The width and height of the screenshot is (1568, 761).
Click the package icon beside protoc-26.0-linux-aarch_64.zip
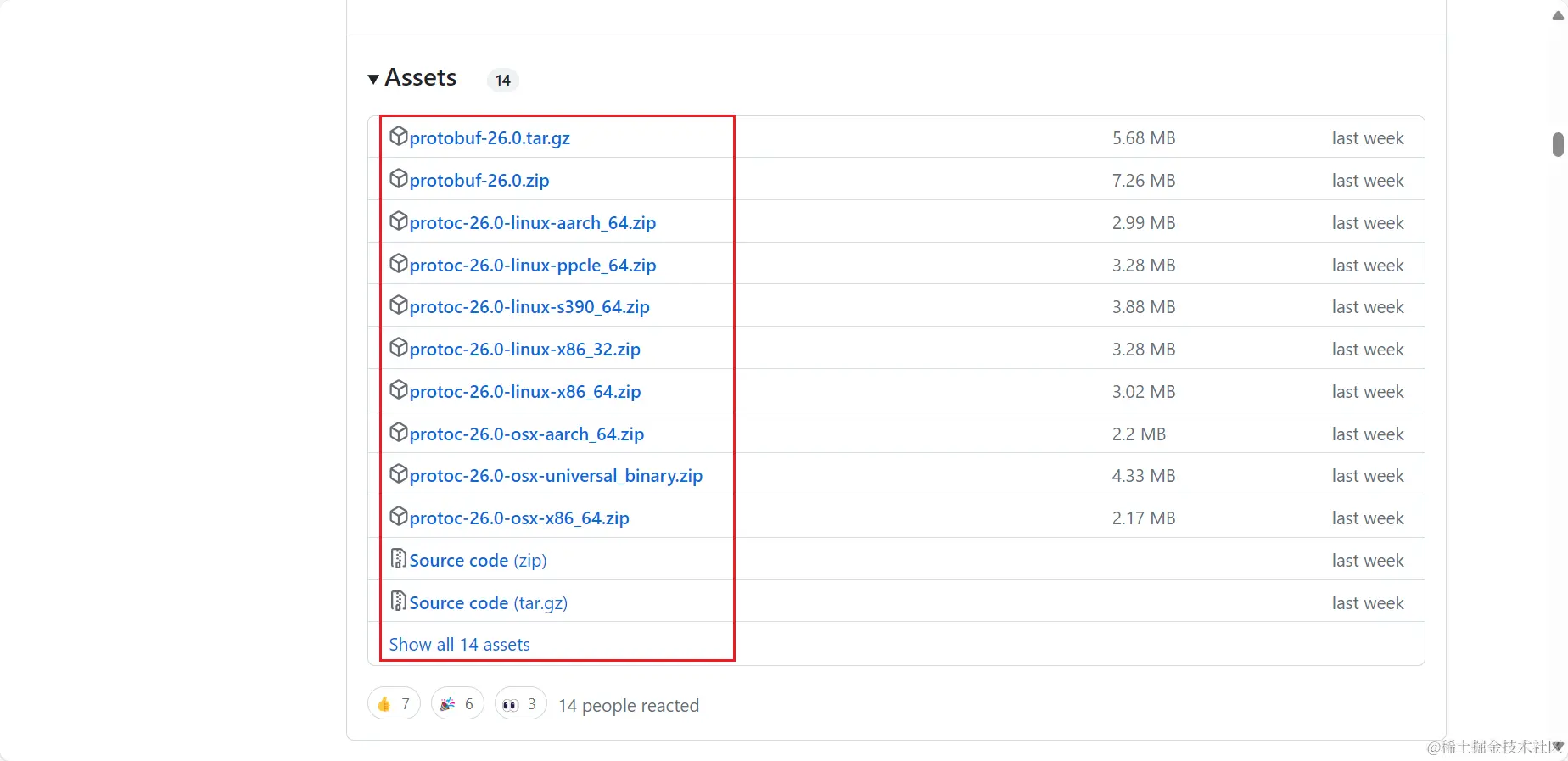click(x=399, y=221)
